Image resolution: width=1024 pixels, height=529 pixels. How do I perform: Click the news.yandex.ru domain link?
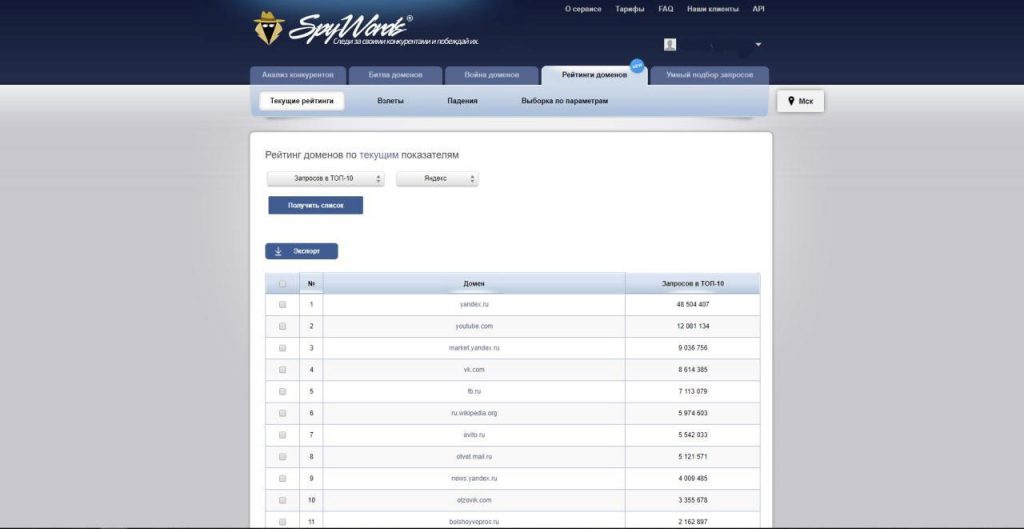[x=473, y=479]
